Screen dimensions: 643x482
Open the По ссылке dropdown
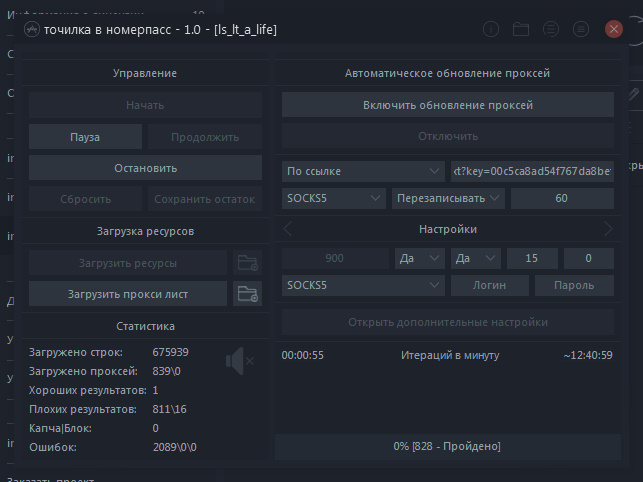coord(362,171)
